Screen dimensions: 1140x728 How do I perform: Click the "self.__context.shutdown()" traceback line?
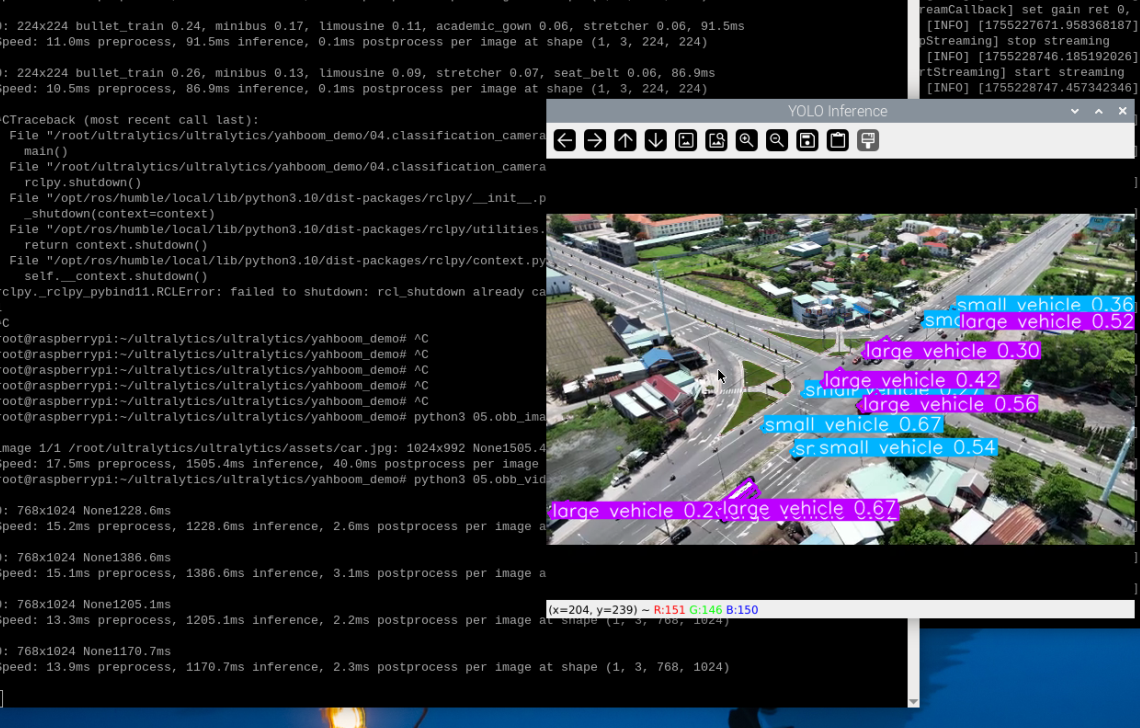(116, 276)
